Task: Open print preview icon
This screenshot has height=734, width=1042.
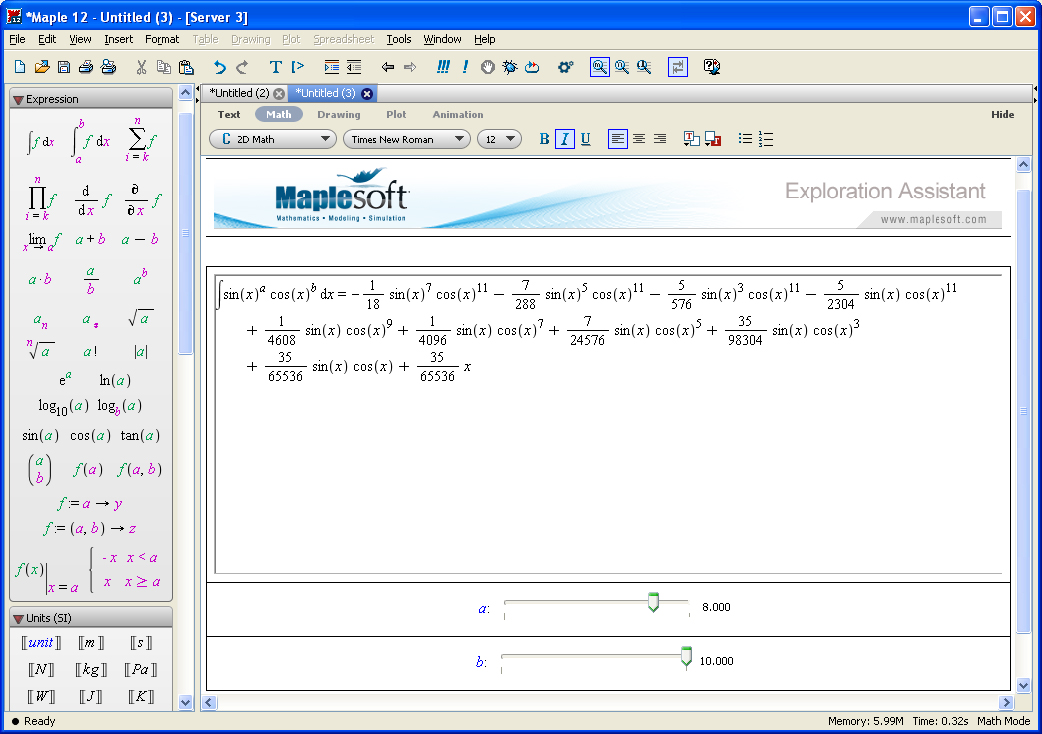Action: [108, 66]
